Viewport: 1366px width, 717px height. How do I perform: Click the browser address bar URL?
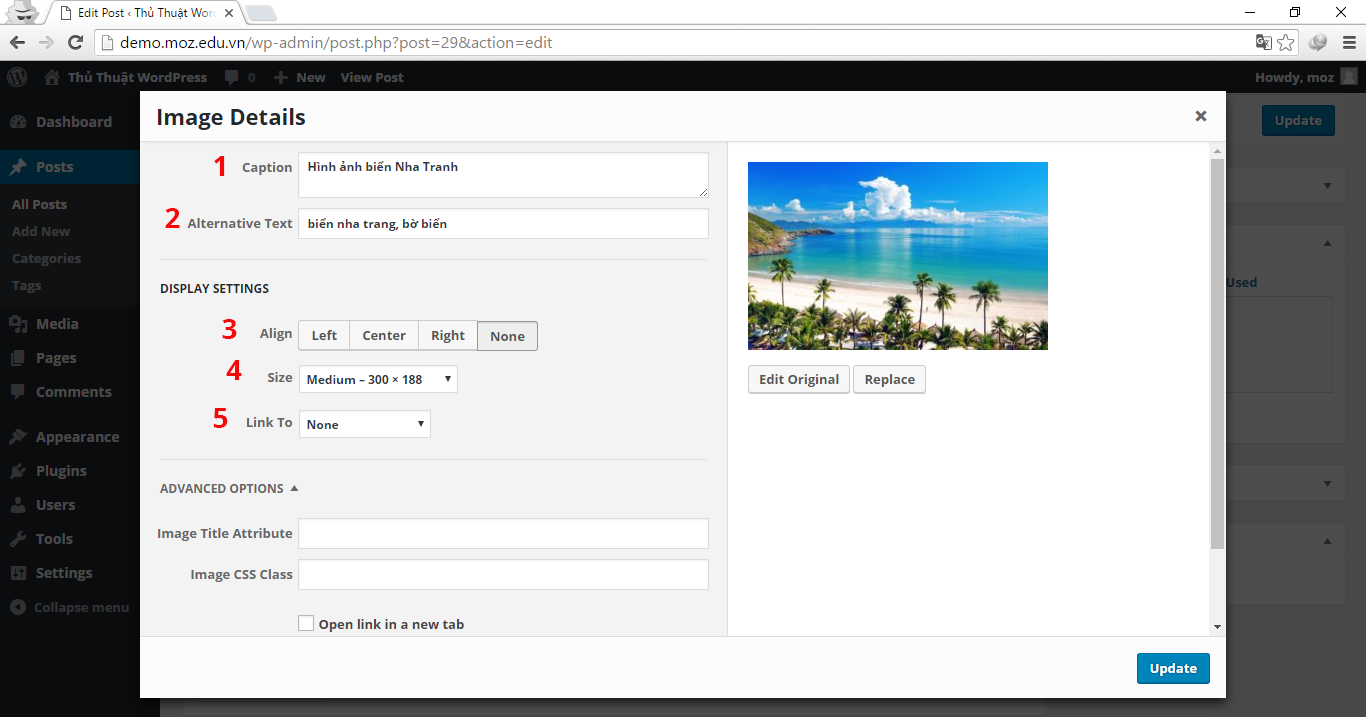tap(336, 43)
